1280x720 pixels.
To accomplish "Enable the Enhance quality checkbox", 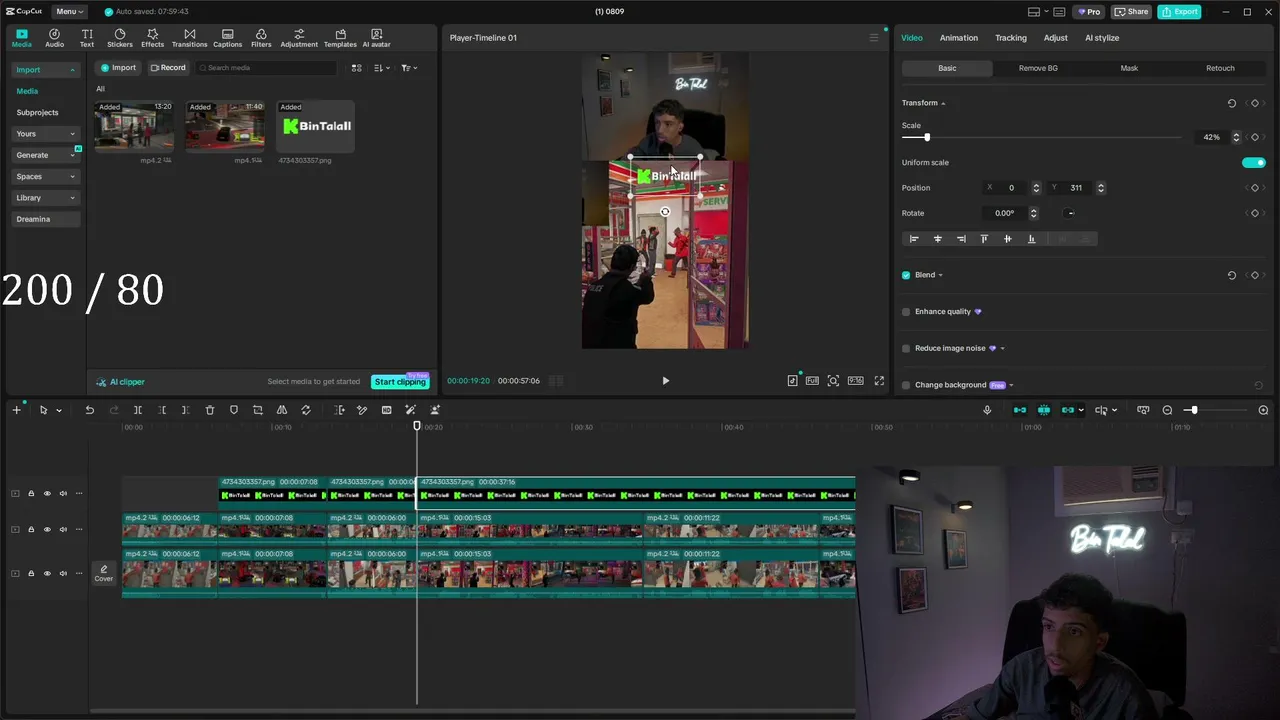I will (906, 312).
